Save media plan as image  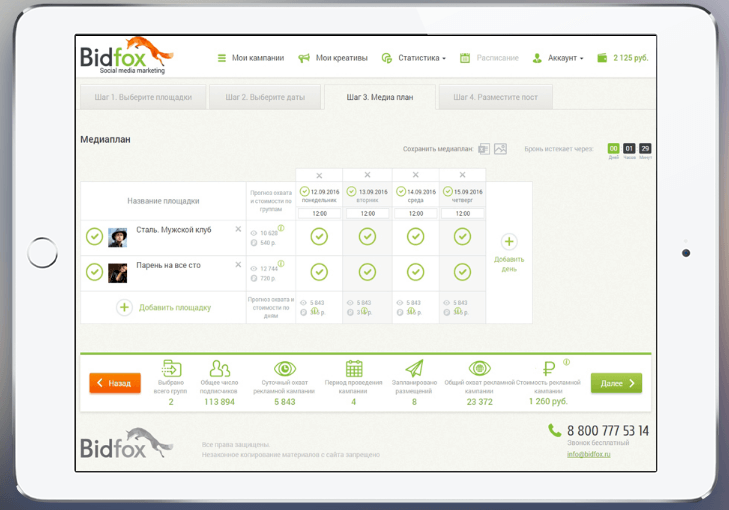(x=501, y=149)
